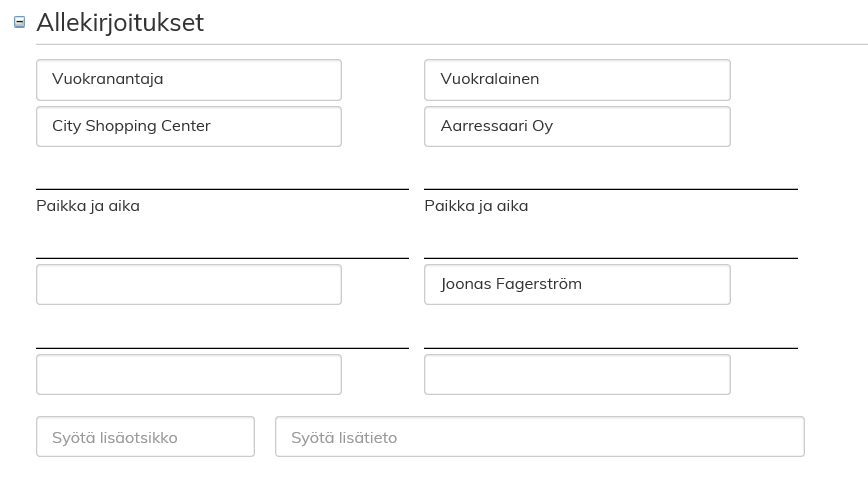Focus the City Shopping Center field
Viewport: 868px width, 477px height.
[188, 127]
